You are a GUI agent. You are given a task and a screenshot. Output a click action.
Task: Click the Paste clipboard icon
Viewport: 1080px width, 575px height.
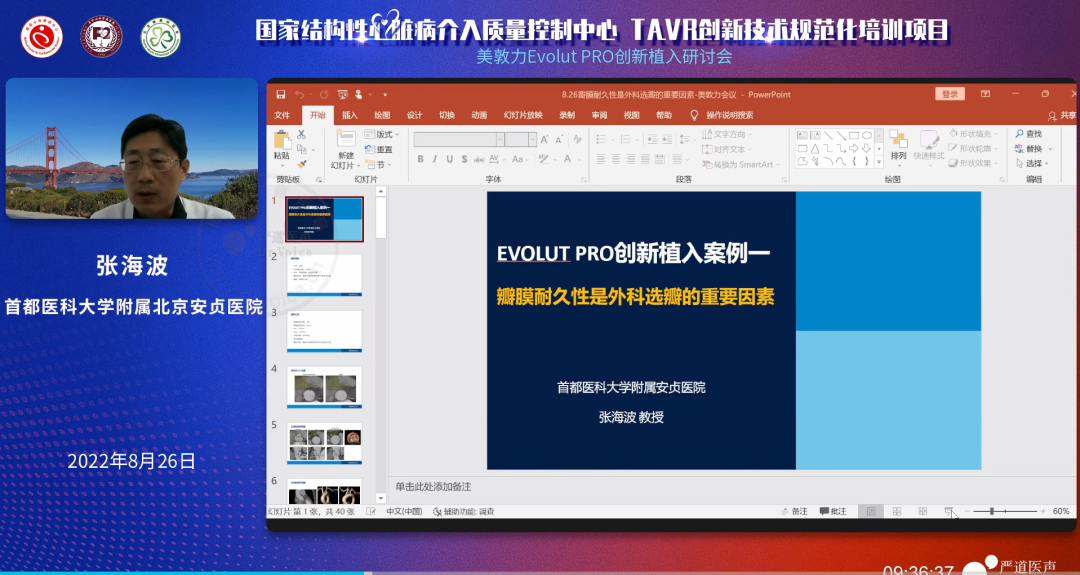tap(282, 140)
